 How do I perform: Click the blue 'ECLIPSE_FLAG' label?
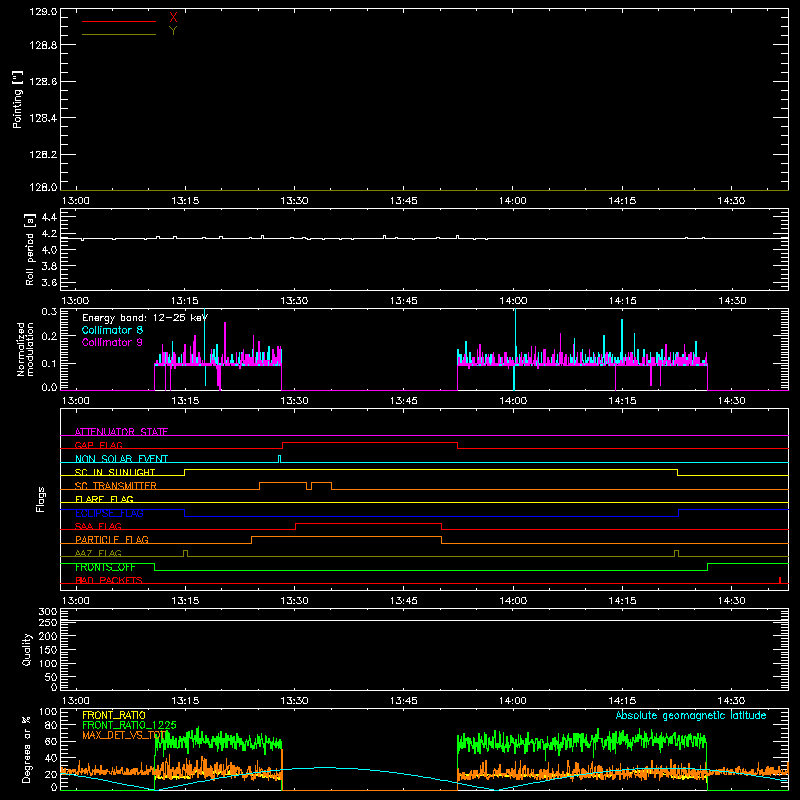[109, 513]
